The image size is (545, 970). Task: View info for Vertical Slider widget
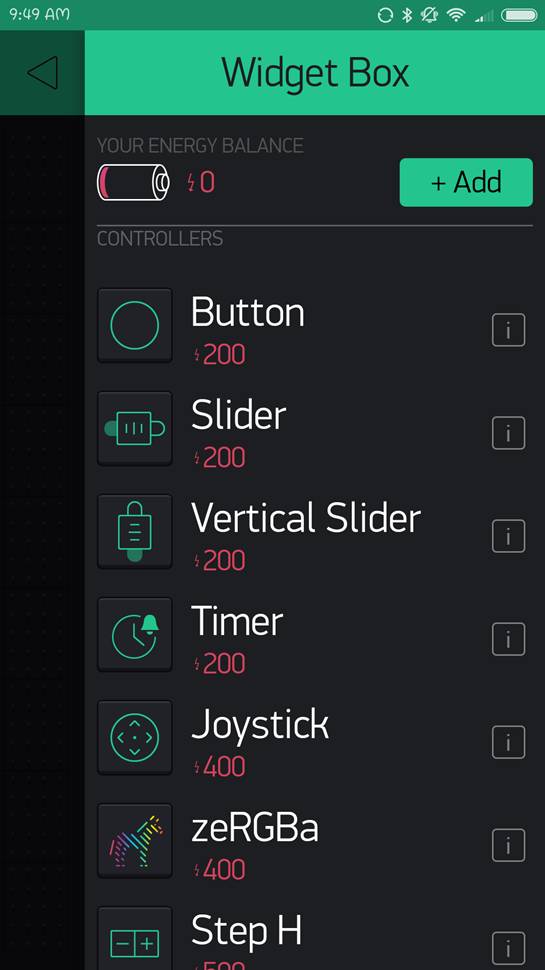pyautogui.click(x=509, y=536)
